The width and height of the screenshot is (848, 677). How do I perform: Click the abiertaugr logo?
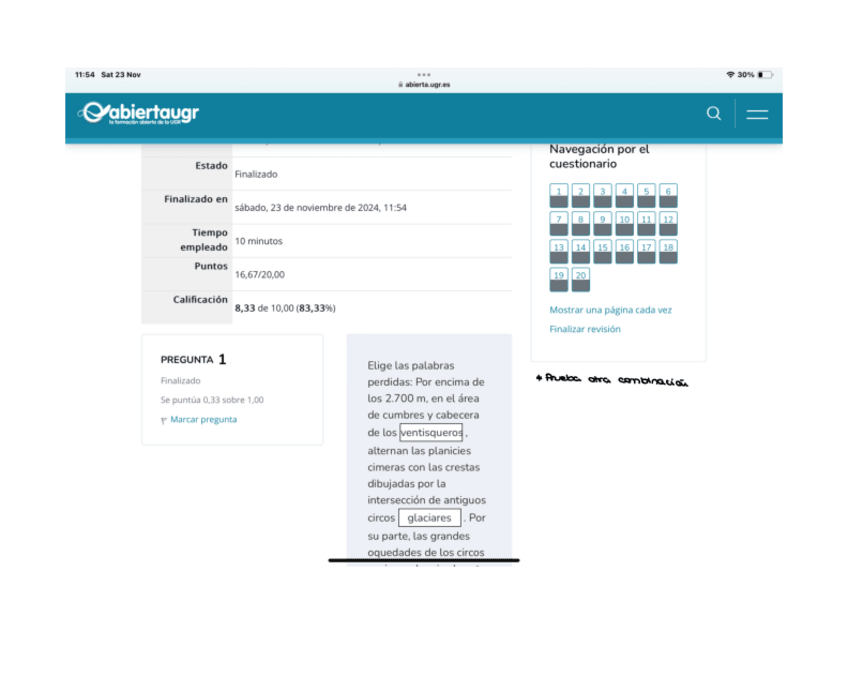pyautogui.click(x=138, y=113)
